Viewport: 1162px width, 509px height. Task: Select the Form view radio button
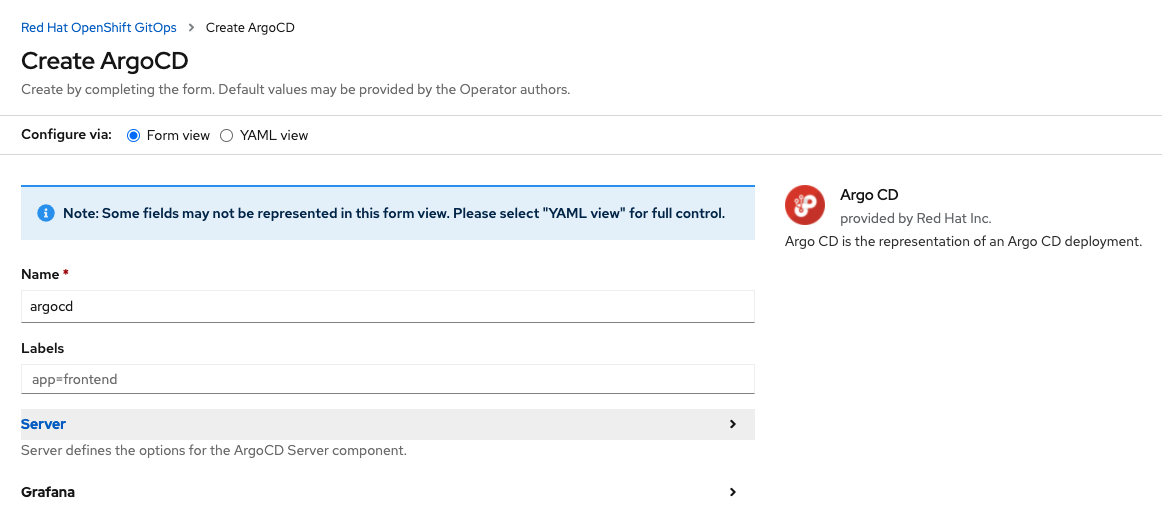(133, 135)
